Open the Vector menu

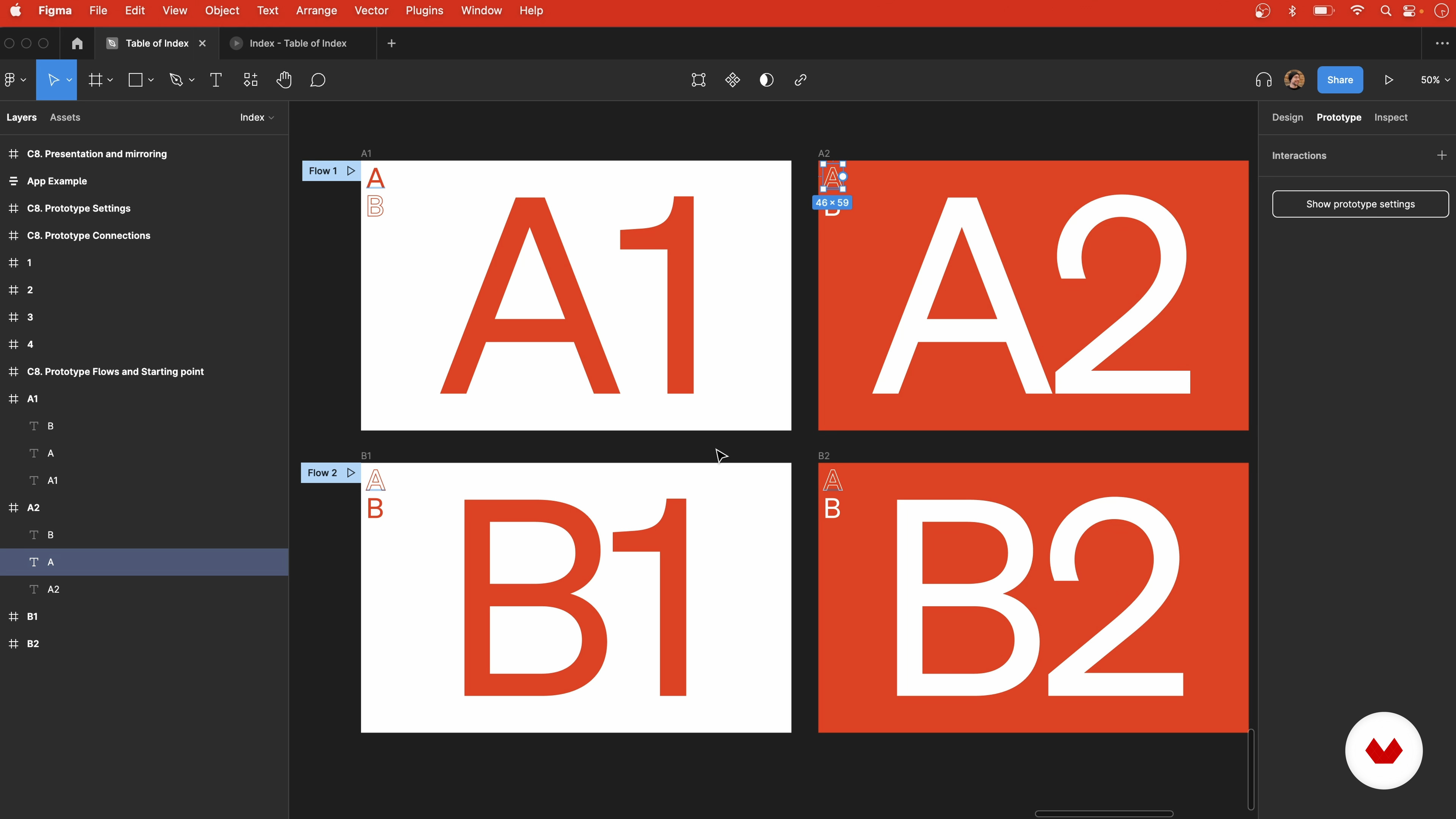click(371, 11)
